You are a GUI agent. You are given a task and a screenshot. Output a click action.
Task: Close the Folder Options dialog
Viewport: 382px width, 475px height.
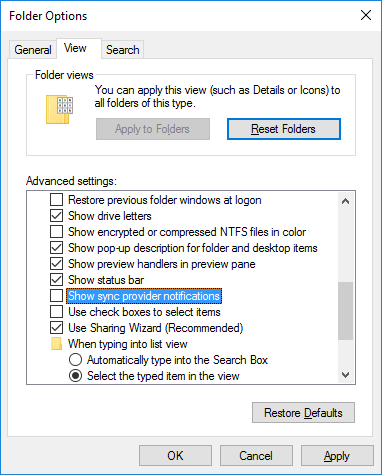(366, 15)
